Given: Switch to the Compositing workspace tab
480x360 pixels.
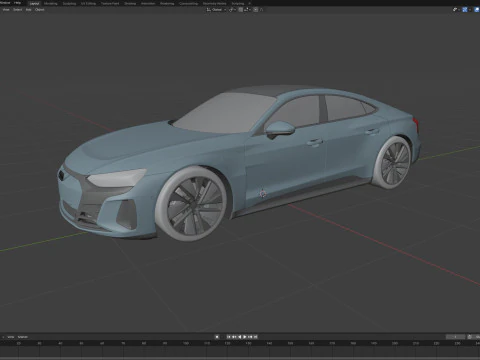Looking at the screenshot, I should click(188, 3).
